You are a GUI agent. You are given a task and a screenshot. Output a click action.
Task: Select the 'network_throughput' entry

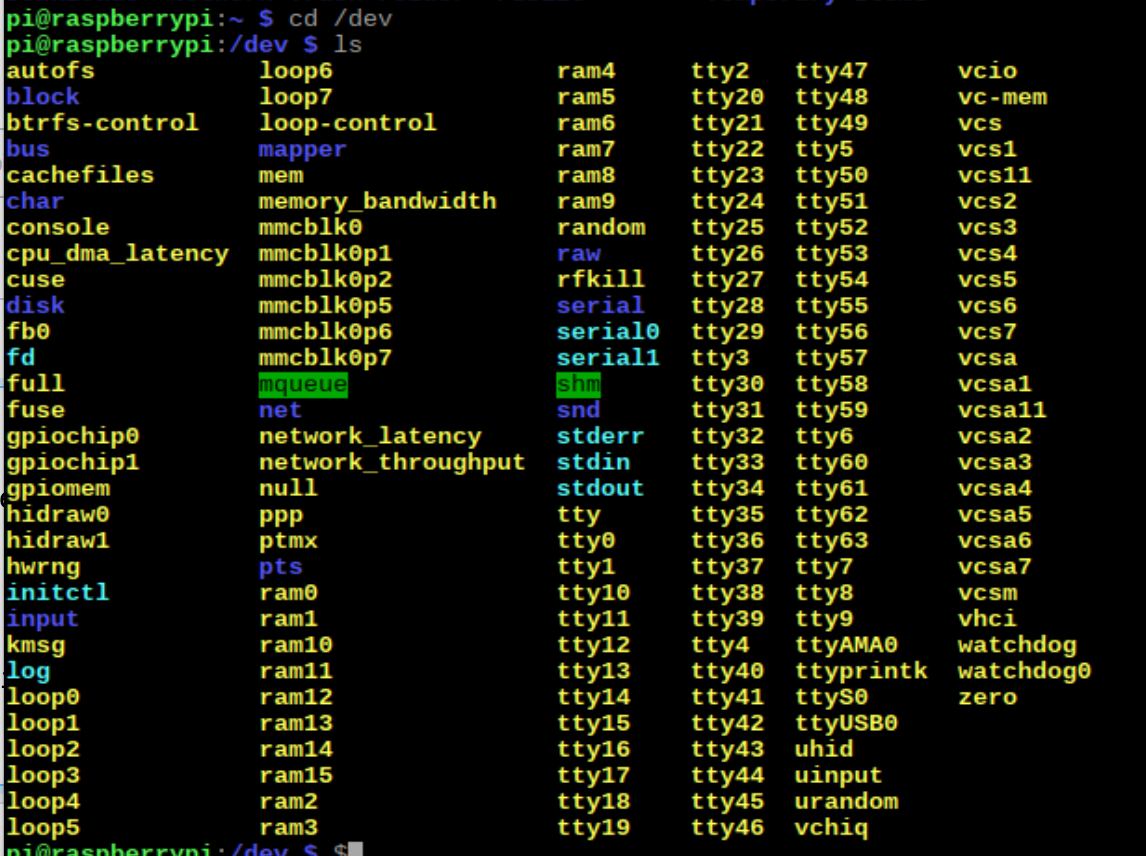(392, 463)
